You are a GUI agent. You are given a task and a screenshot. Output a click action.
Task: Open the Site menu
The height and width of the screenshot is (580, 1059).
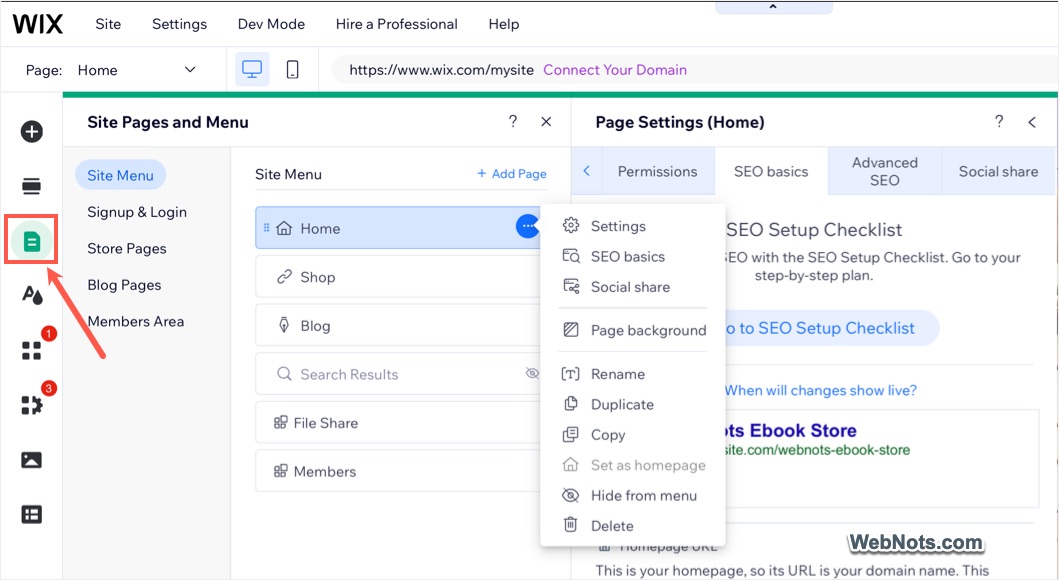pos(108,24)
